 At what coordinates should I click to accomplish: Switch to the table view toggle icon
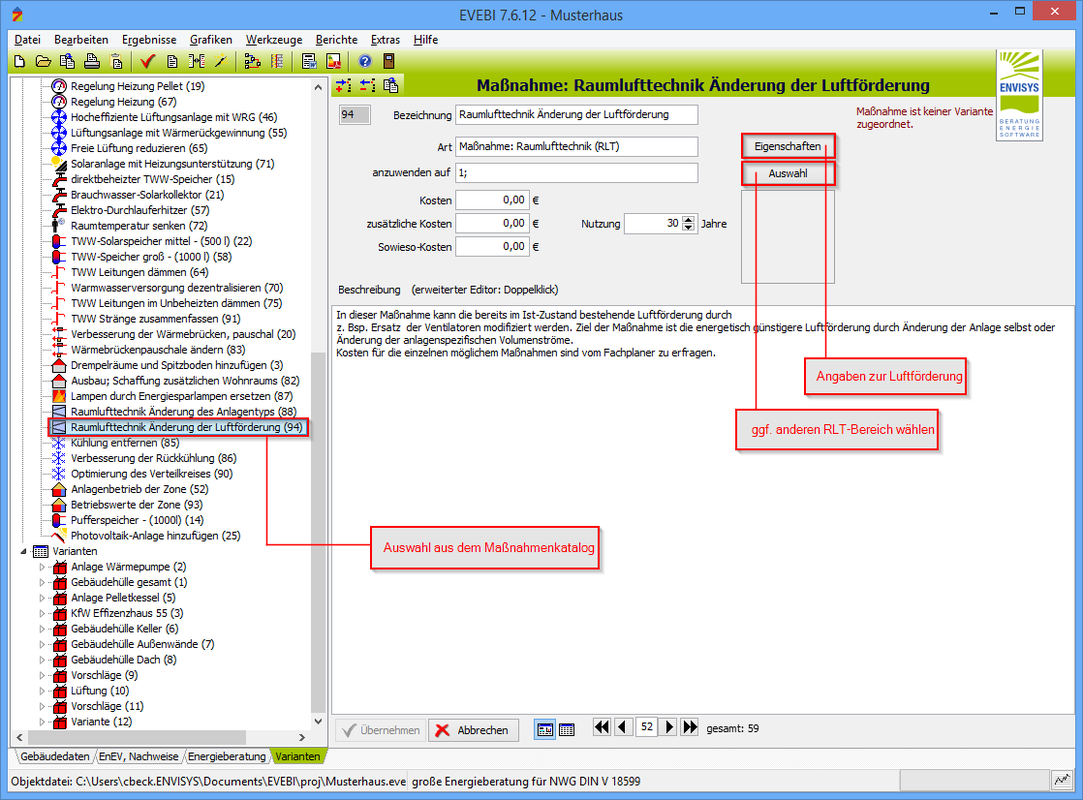pyautogui.click(x=567, y=729)
